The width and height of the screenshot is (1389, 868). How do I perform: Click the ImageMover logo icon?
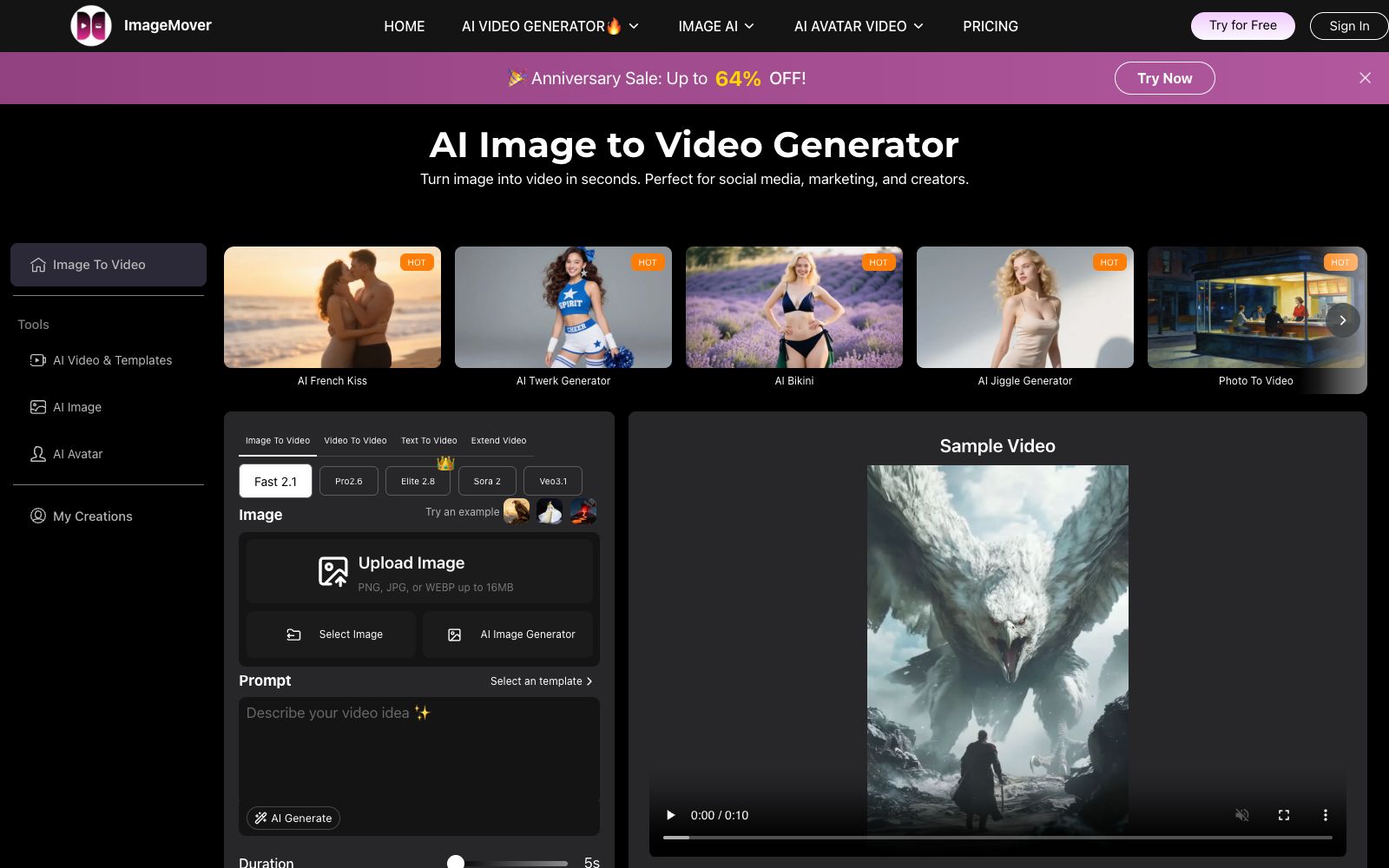91,26
